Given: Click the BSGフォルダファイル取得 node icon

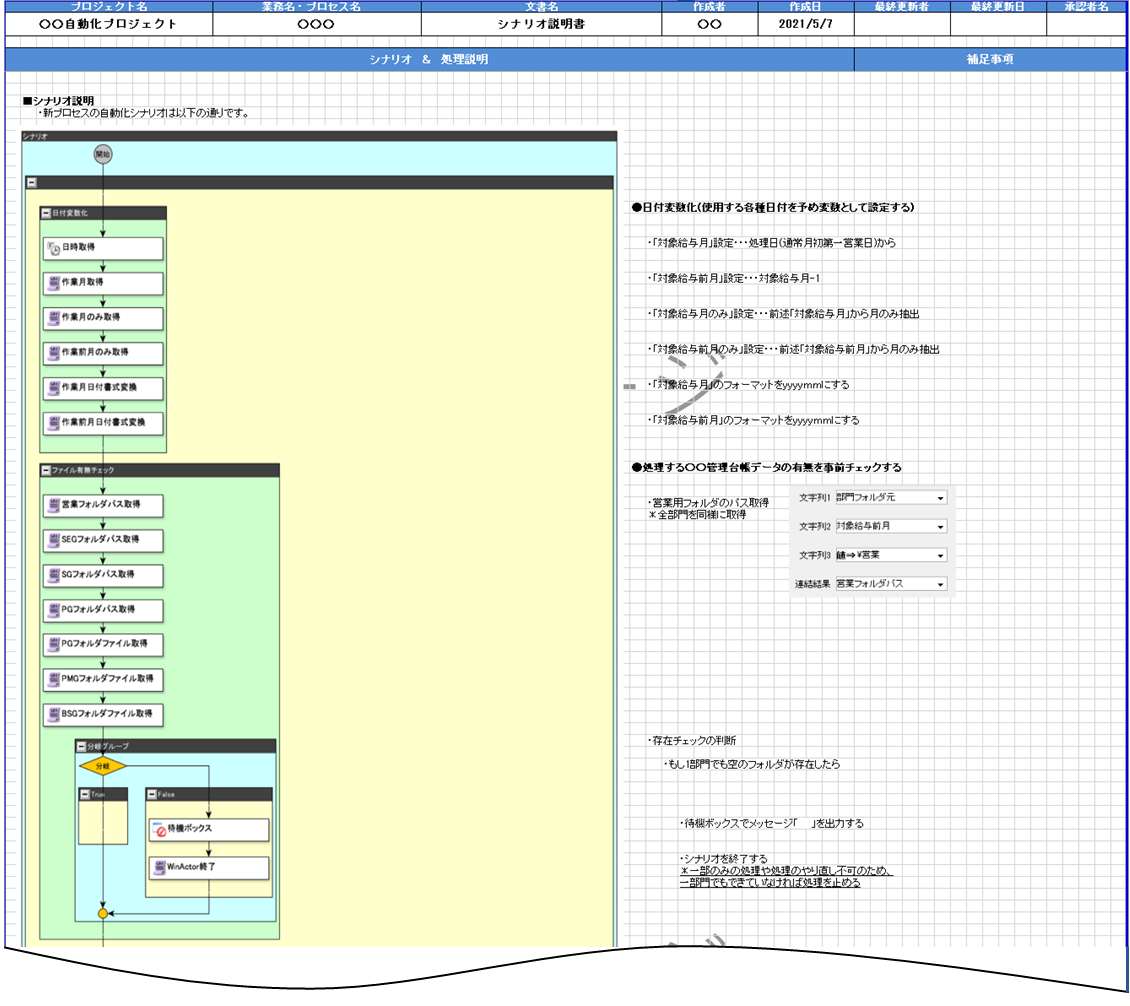Looking at the screenshot, I should tap(53, 714).
